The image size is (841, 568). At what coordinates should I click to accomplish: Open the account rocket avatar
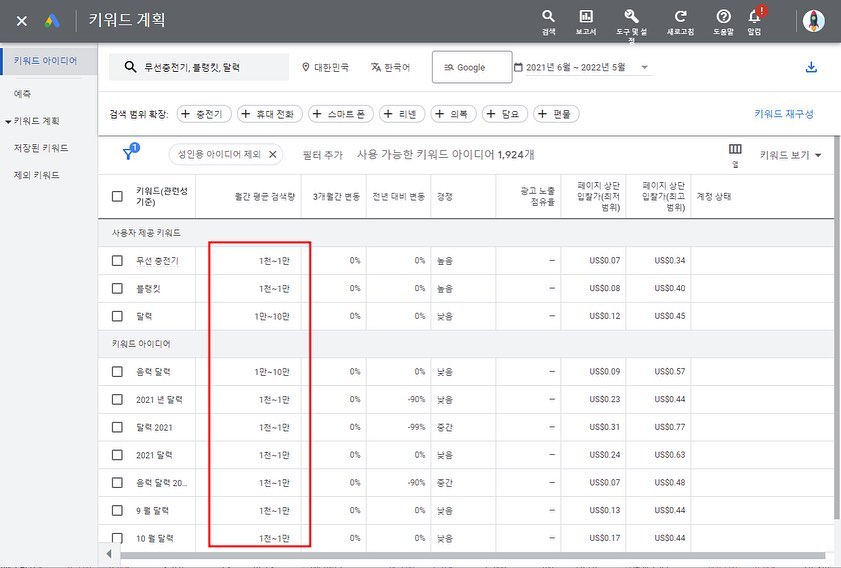point(813,21)
